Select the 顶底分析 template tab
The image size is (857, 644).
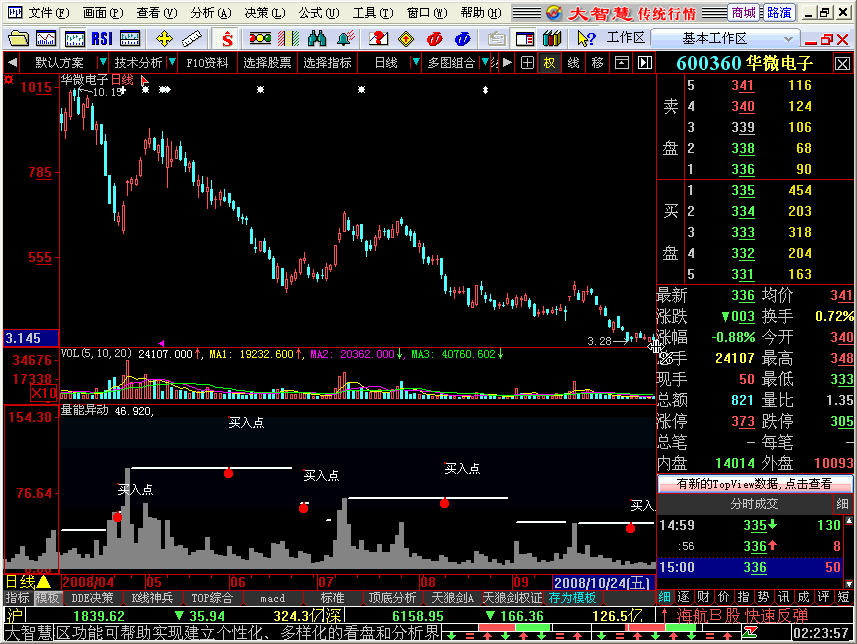(x=392, y=598)
